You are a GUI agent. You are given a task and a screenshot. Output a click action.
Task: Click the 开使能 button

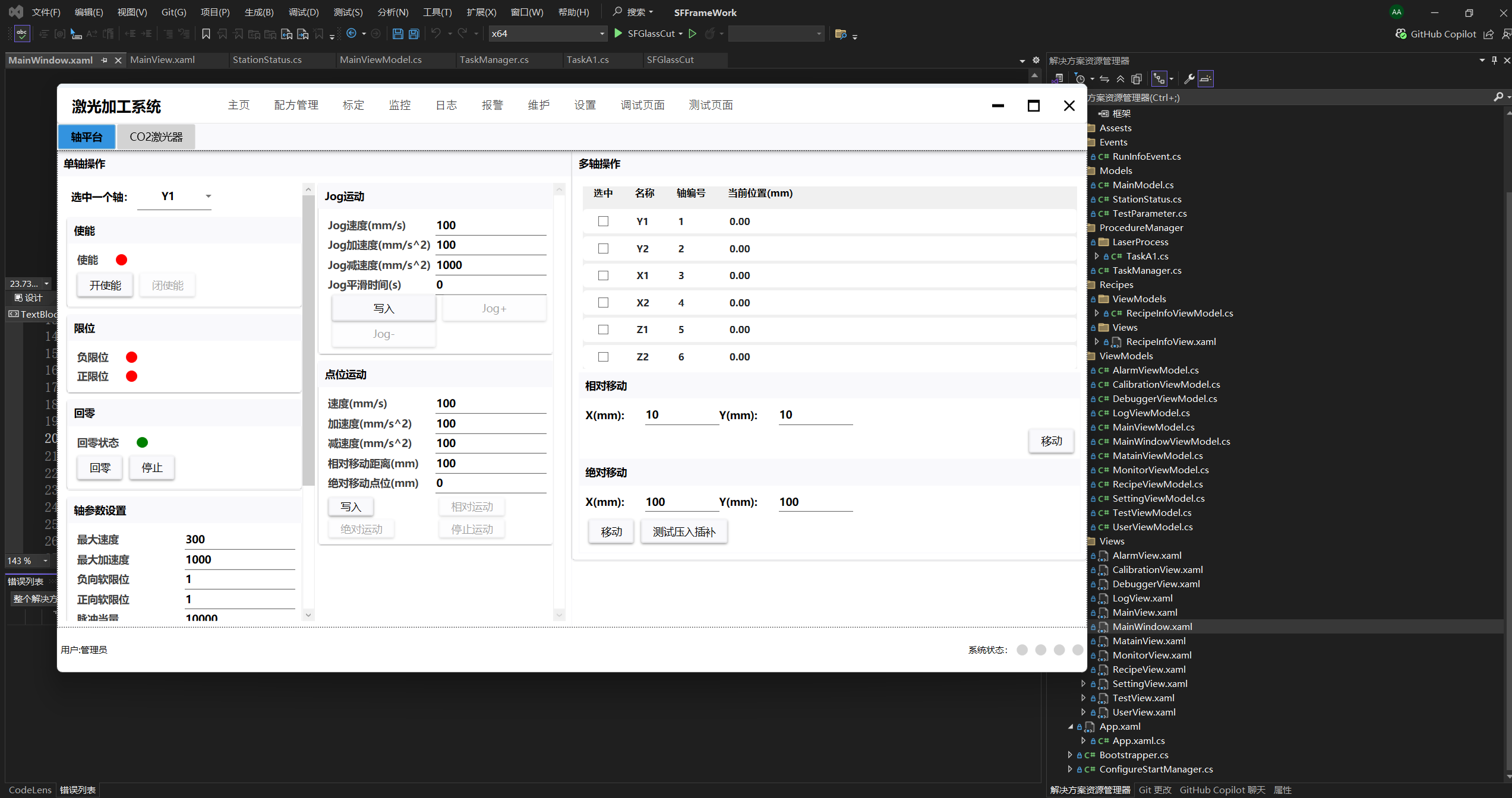click(105, 286)
